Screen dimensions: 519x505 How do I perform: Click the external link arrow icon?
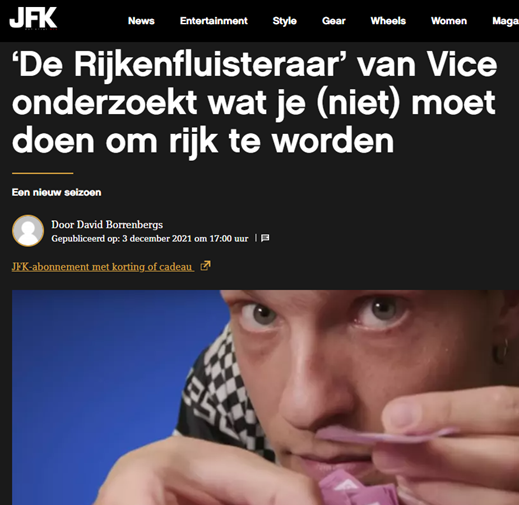205,266
